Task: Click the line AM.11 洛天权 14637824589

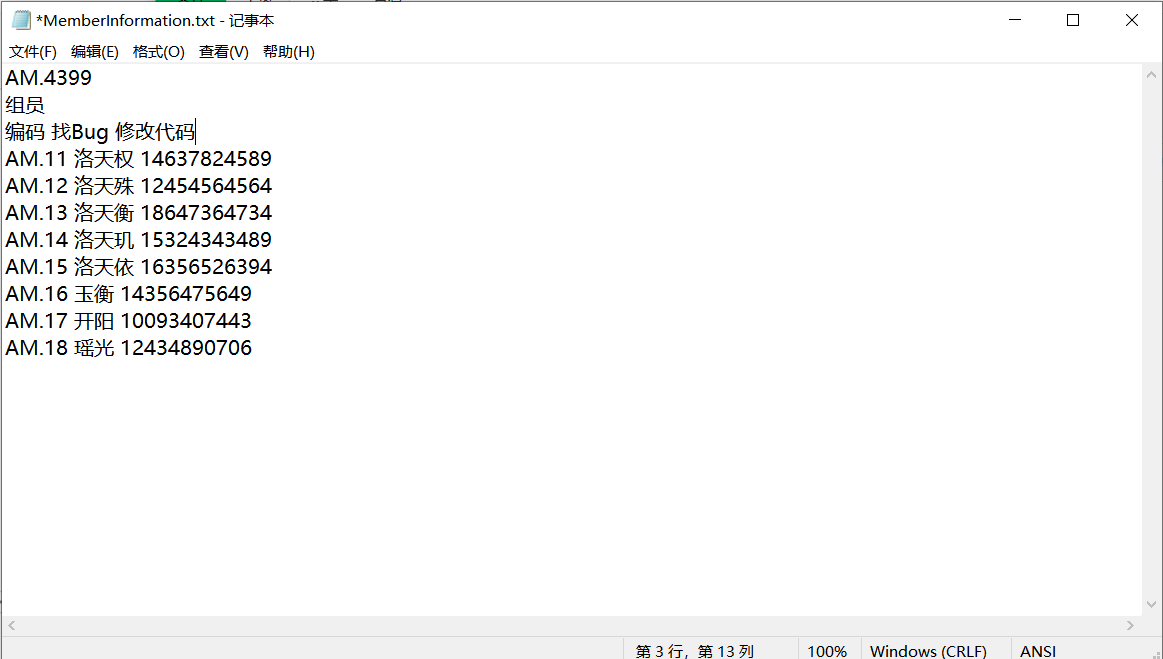Action: click(x=139, y=159)
